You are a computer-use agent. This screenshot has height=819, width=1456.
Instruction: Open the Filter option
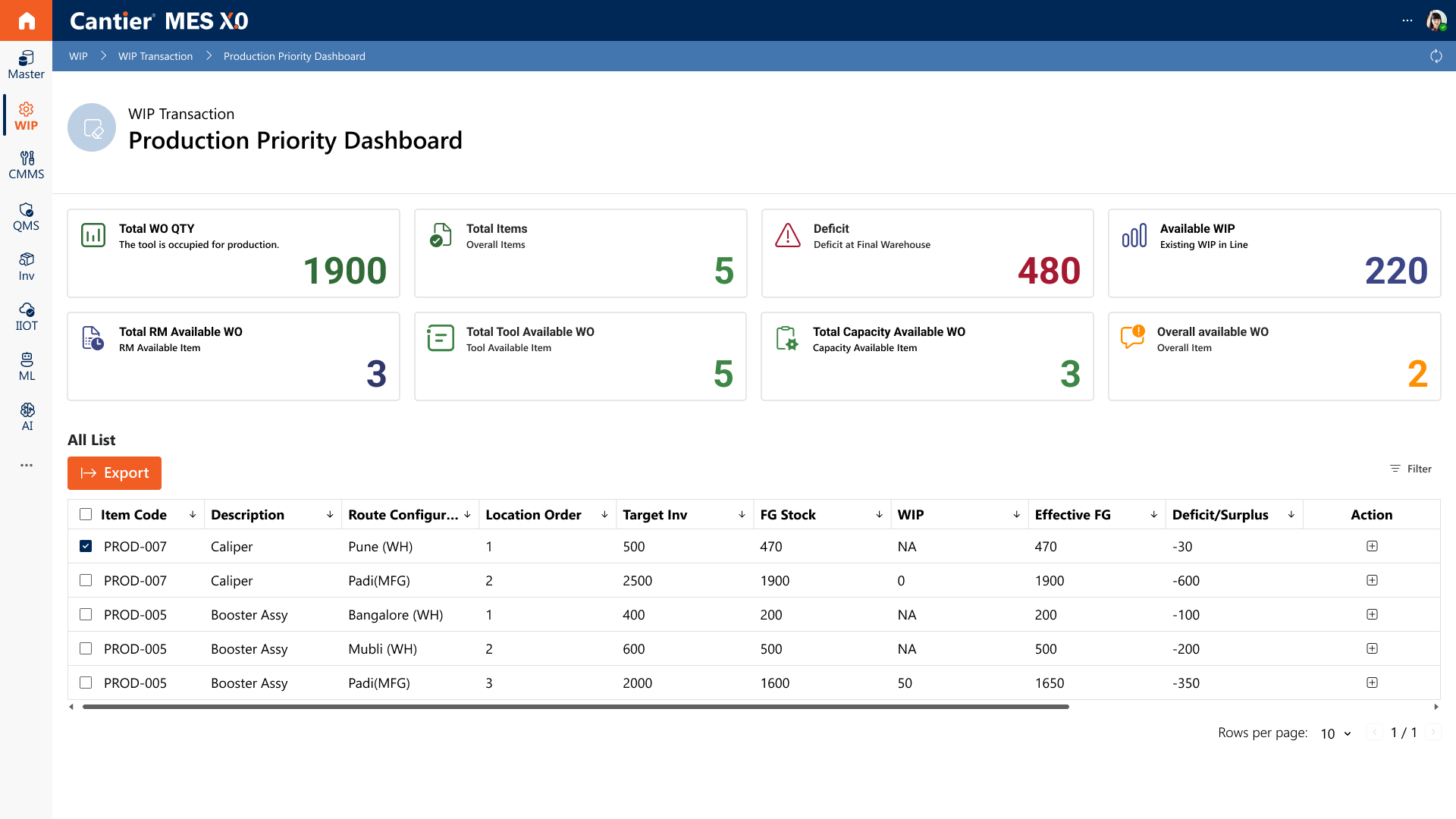1410,469
